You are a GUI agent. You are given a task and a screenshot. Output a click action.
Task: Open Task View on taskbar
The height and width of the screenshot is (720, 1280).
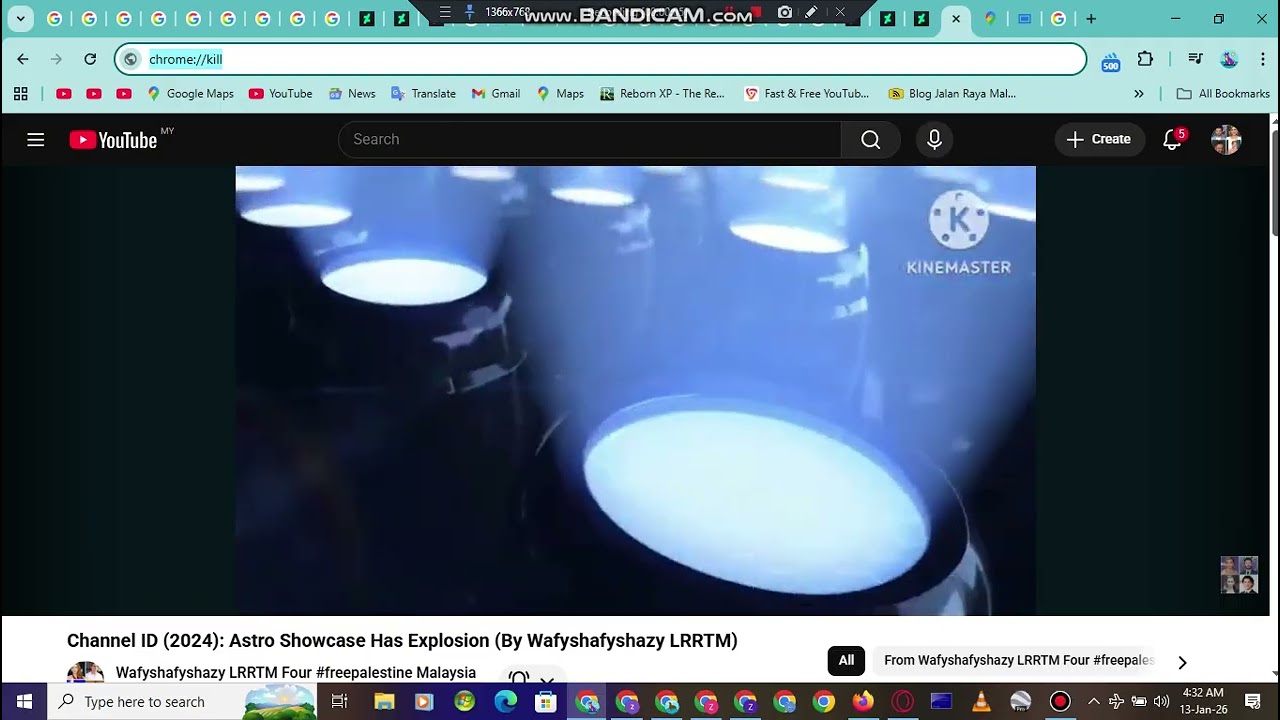(340, 701)
